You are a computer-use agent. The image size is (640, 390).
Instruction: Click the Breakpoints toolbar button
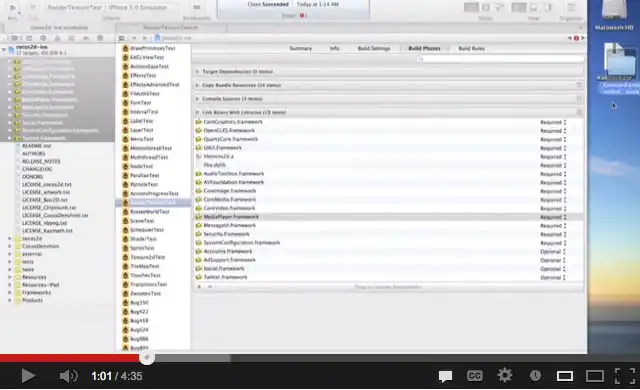[197, 7]
